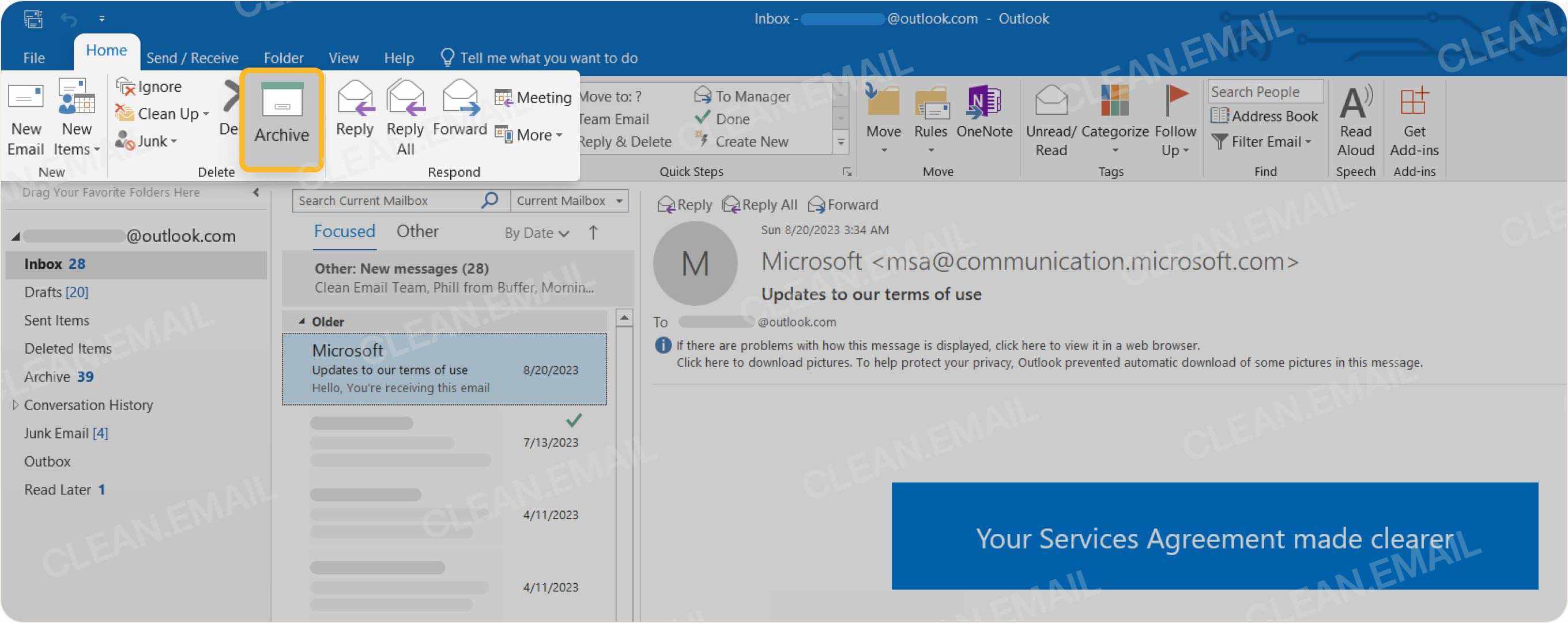Image resolution: width=1568 pixels, height=623 pixels.
Task: Reply All to the Microsoft message
Action: [x=759, y=204]
